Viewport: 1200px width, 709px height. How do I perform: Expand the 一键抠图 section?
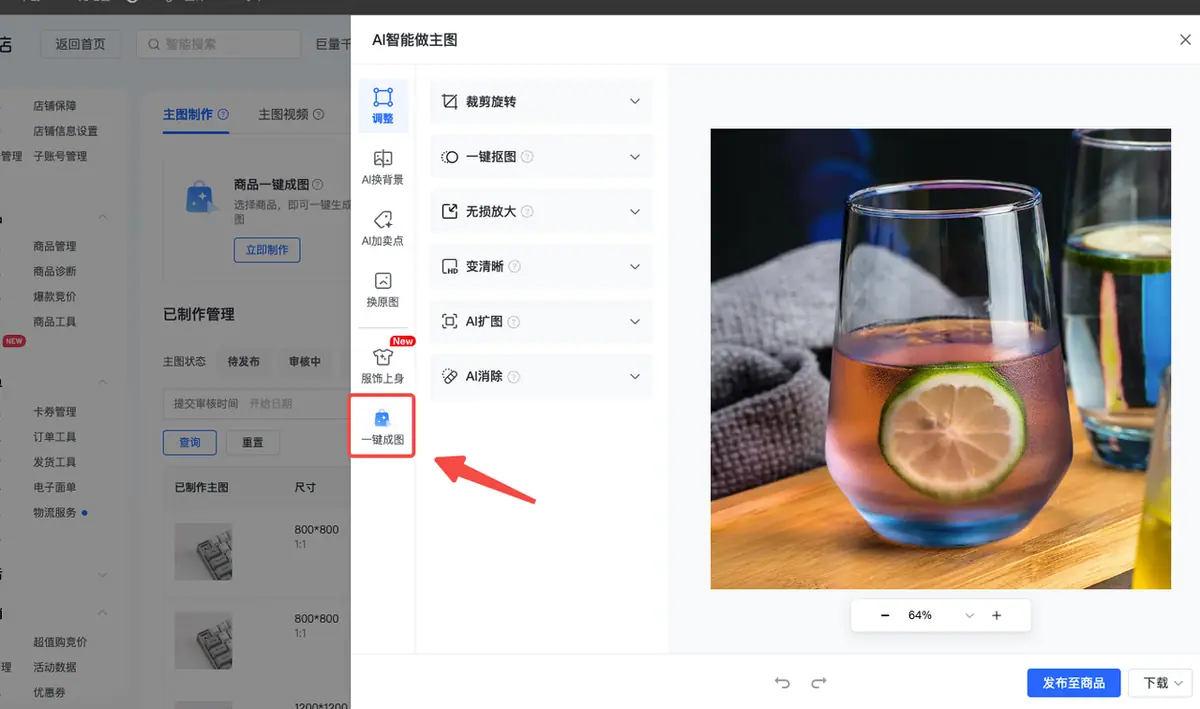[634, 157]
